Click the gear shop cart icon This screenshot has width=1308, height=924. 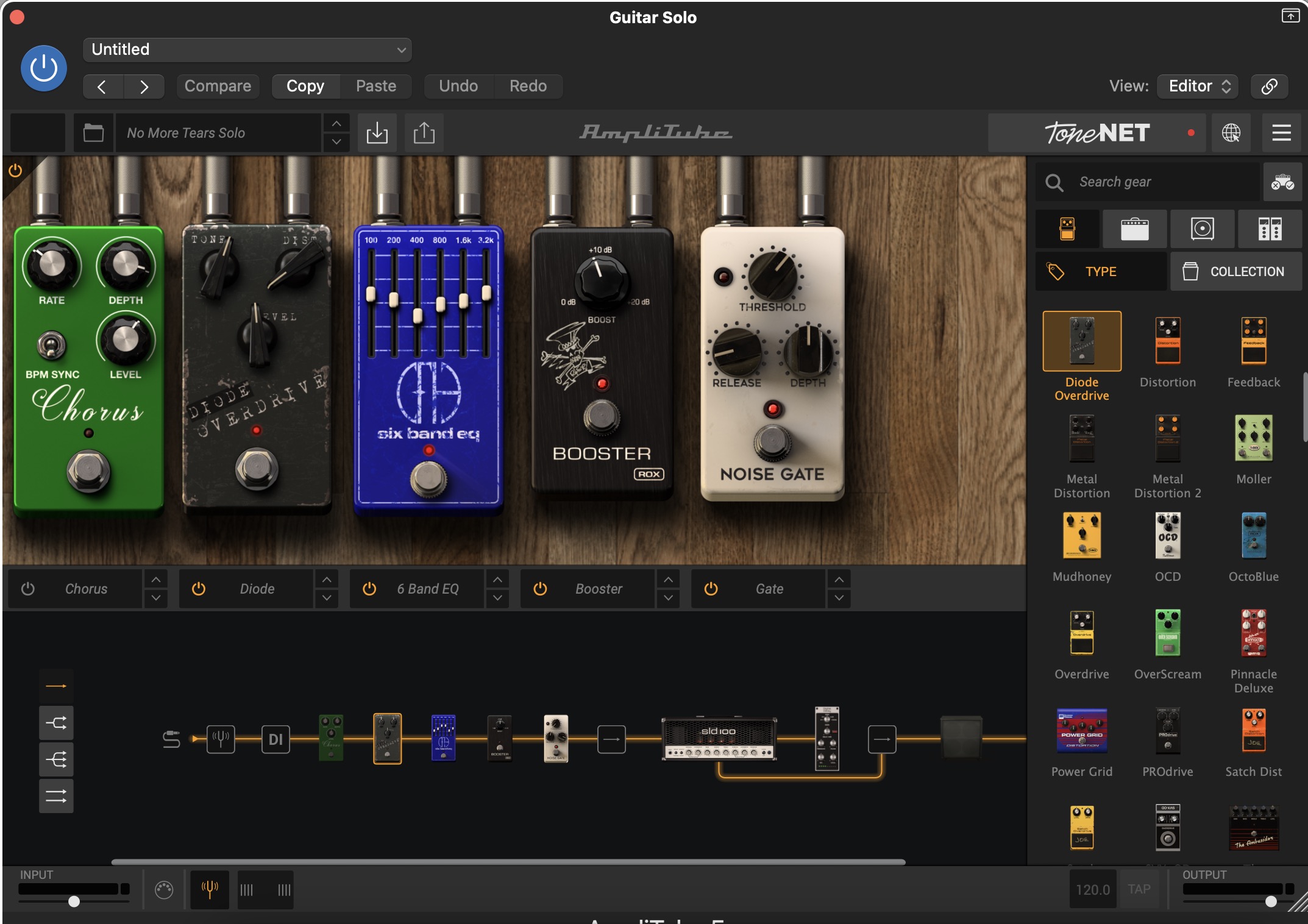[1282, 182]
